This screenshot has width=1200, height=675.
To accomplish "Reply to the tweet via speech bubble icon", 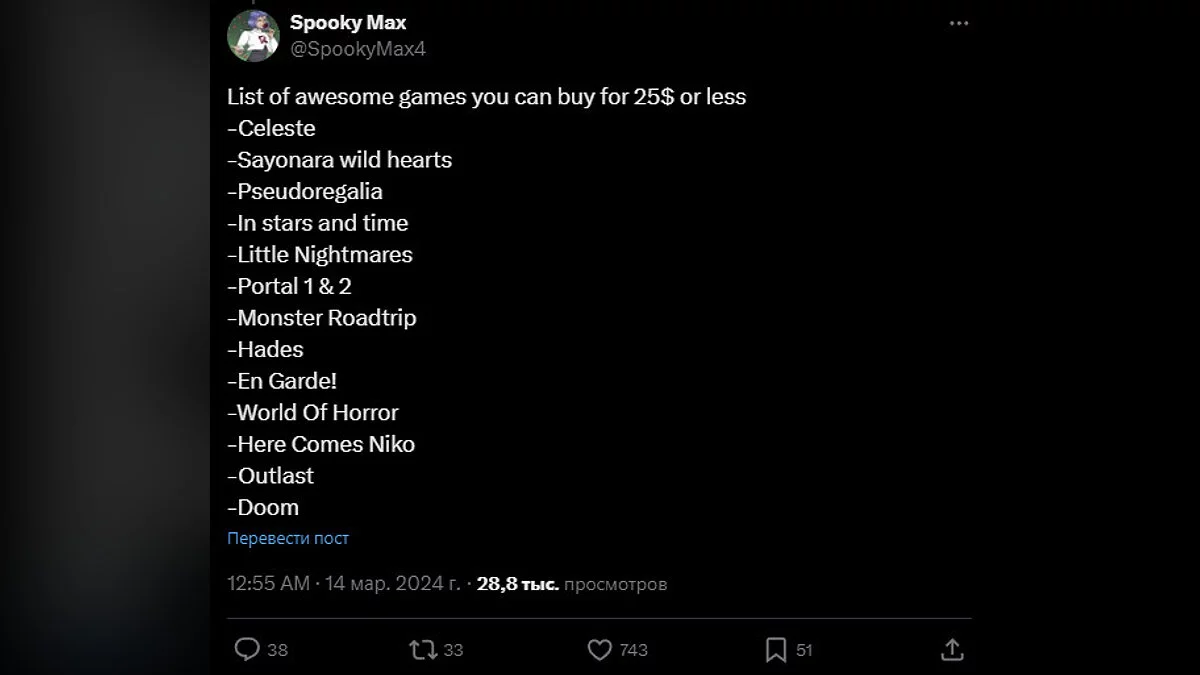I will pos(247,650).
